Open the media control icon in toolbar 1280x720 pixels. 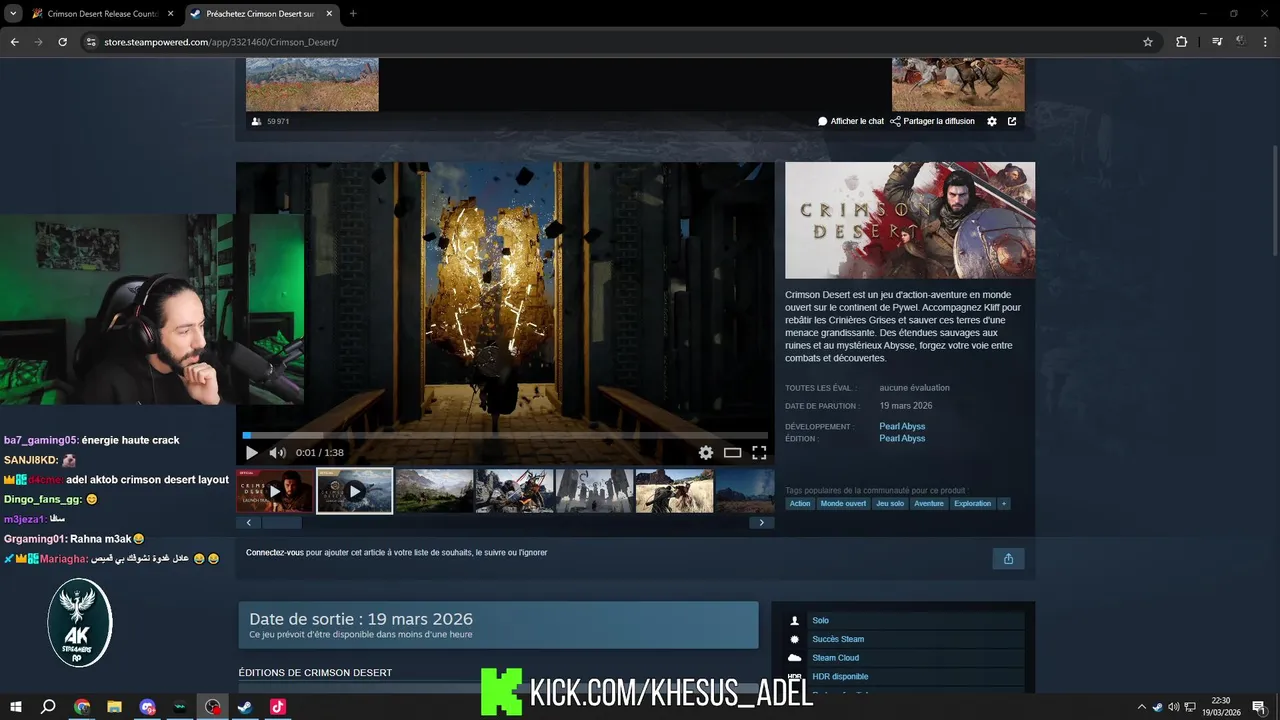1217,42
